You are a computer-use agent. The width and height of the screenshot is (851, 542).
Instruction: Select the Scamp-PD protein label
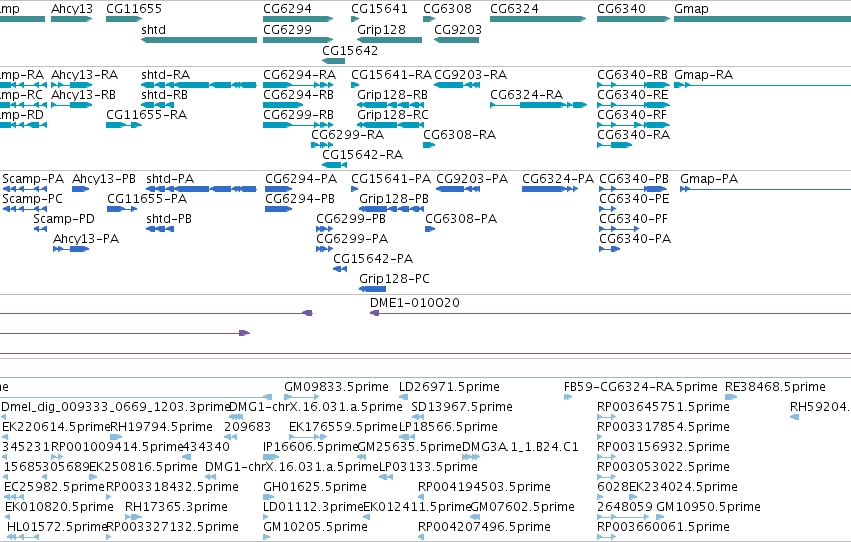click(x=63, y=219)
